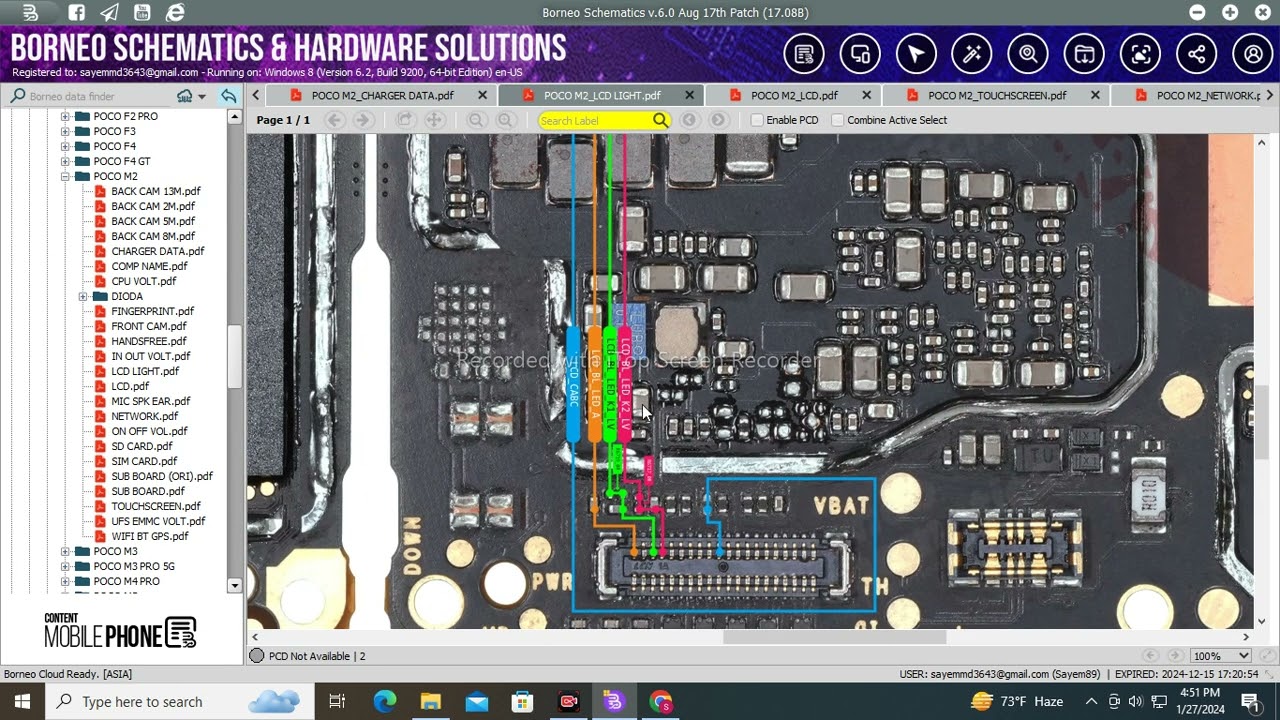Viewport: 1280px width, 720px height.
Task: Open TOUCHSCREEN.pdf in the tree
Action: point(156,506)
